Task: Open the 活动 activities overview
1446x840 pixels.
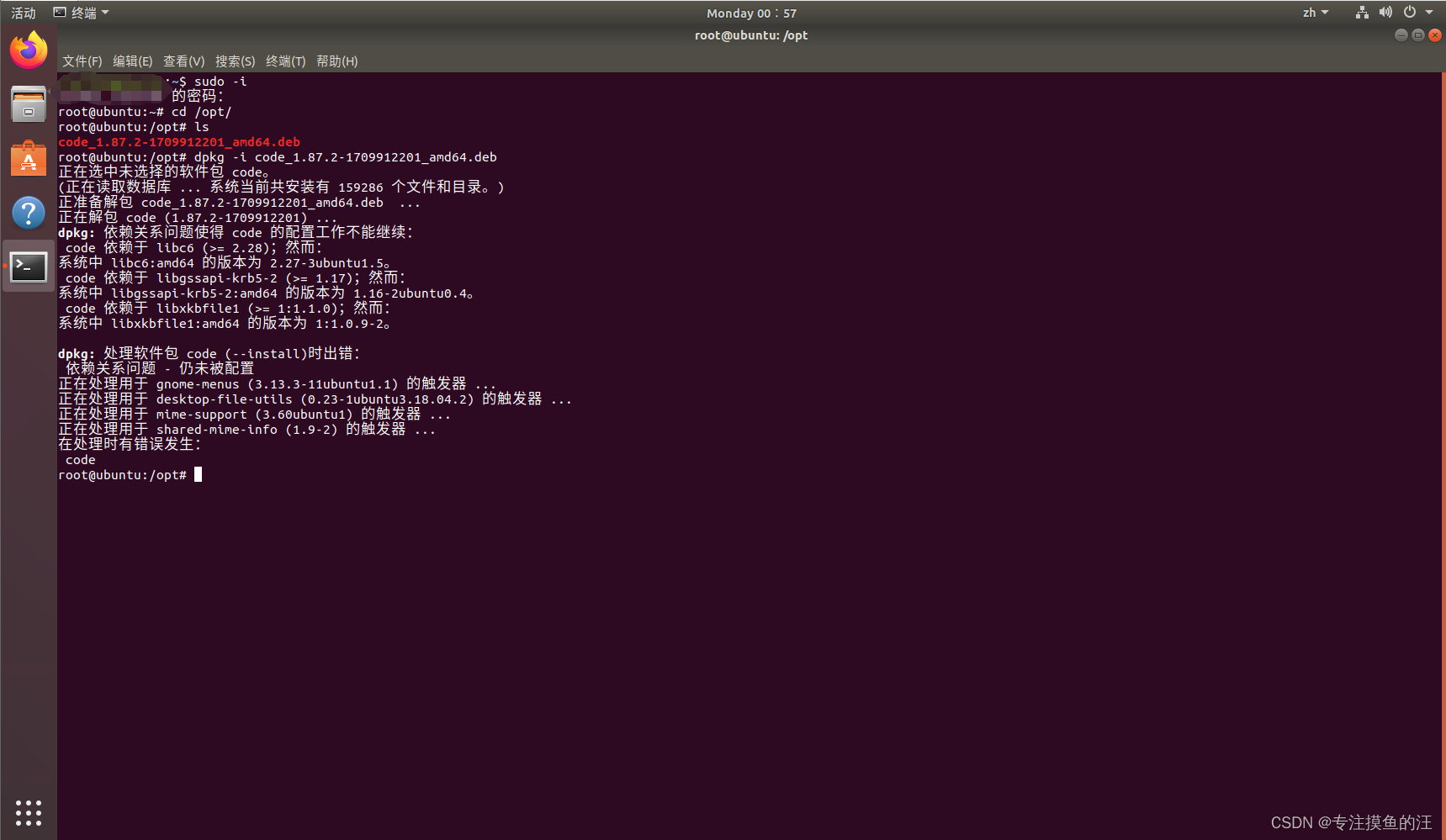Action: [24, 13]
